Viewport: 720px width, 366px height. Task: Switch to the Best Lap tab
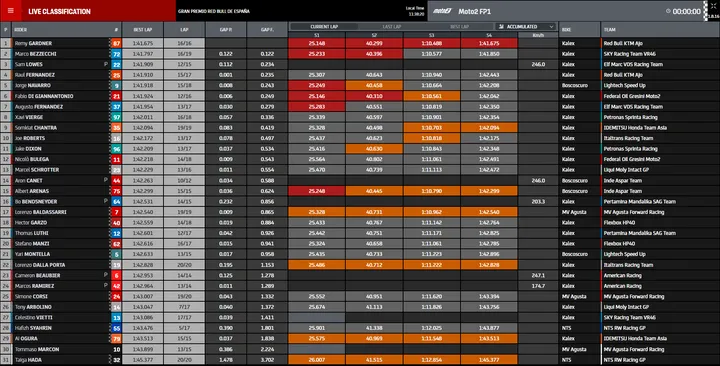[x=459, y=27]
